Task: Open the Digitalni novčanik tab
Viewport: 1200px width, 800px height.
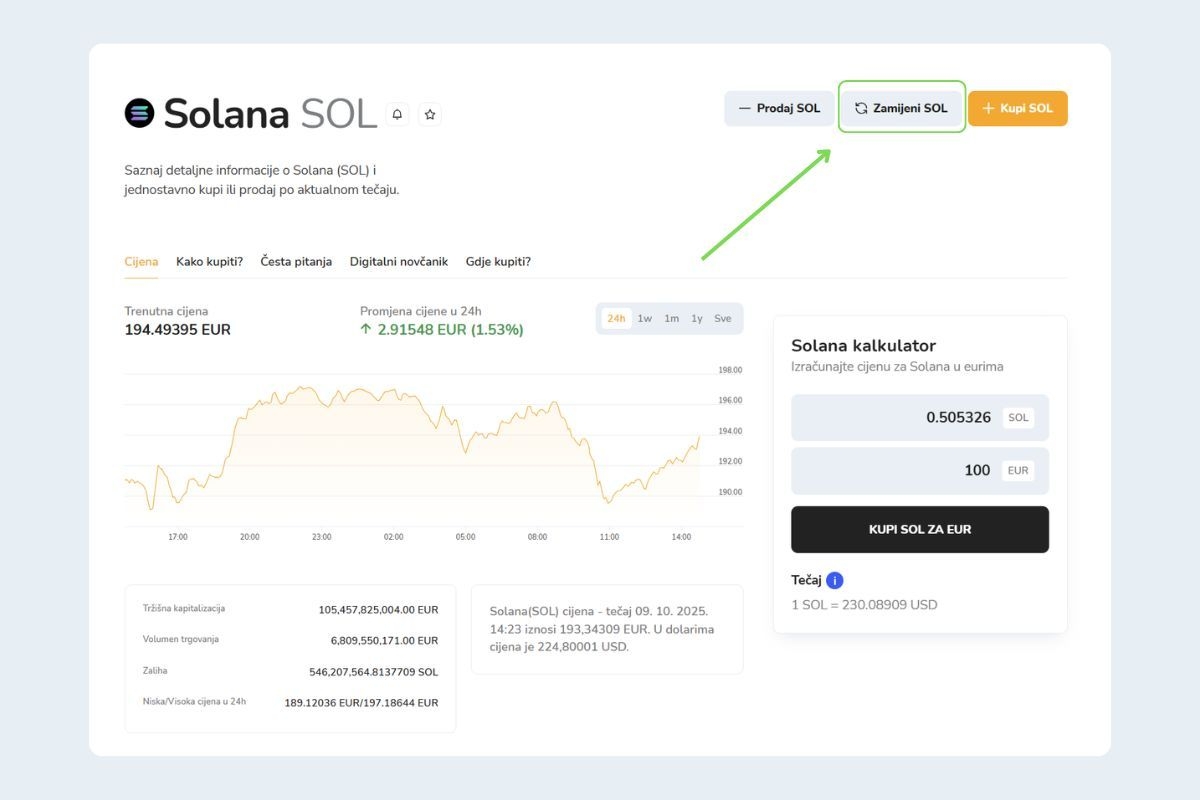Action: (x=398, y=261)
